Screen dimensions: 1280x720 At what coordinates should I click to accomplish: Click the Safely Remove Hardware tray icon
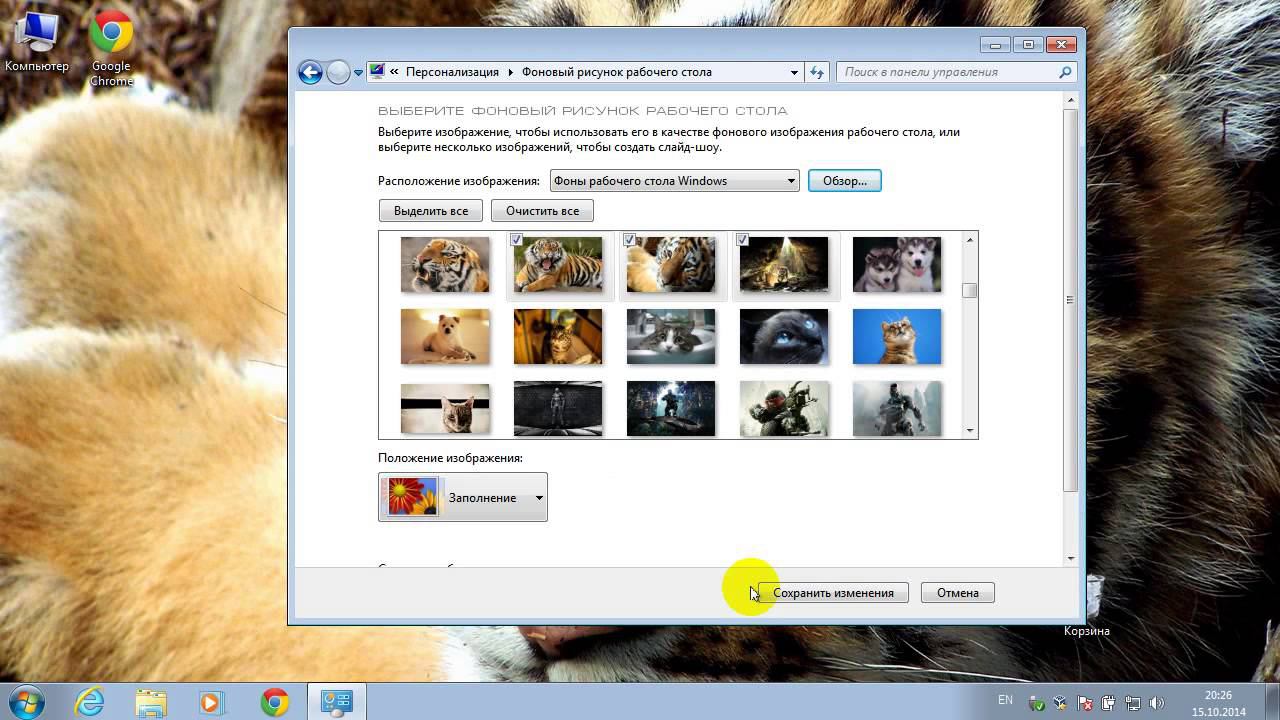[1038, 703]
